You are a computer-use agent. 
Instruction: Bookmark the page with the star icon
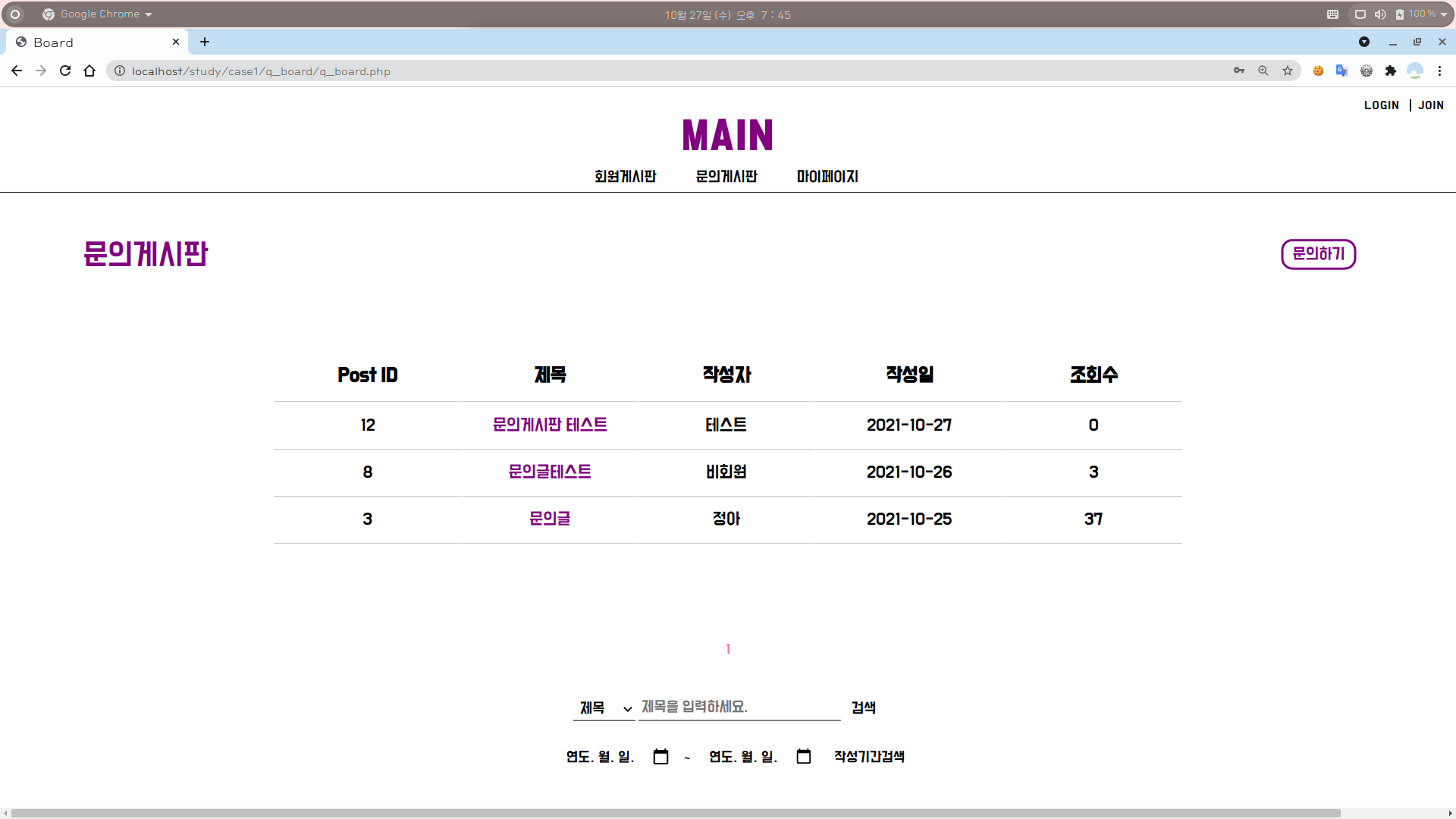pyautogui.click(x=1288, y=71)
